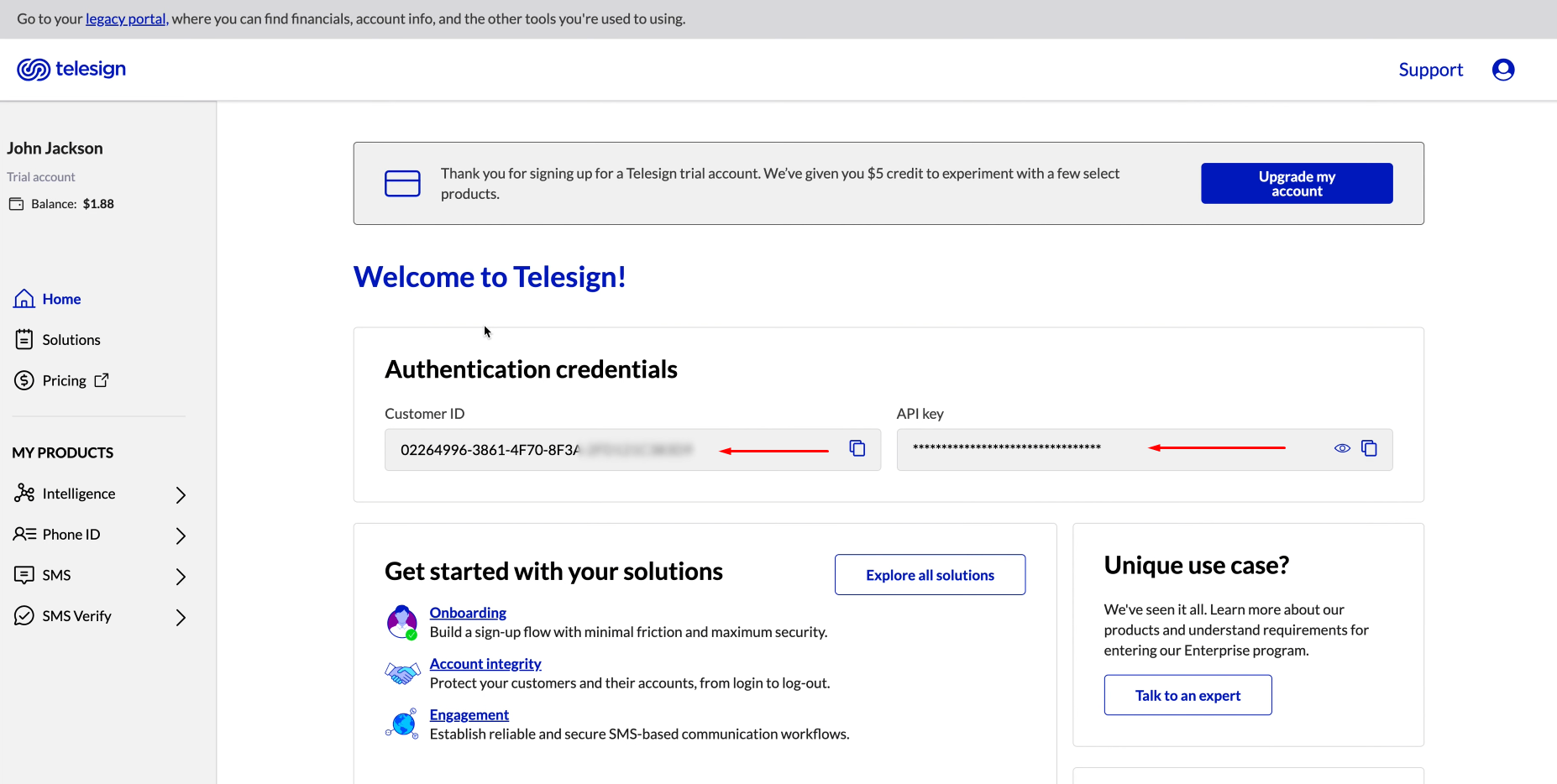Click the Telesign logo
Image resolution: width=1557 pixels, height=784 pixels.
pos(71,69)
